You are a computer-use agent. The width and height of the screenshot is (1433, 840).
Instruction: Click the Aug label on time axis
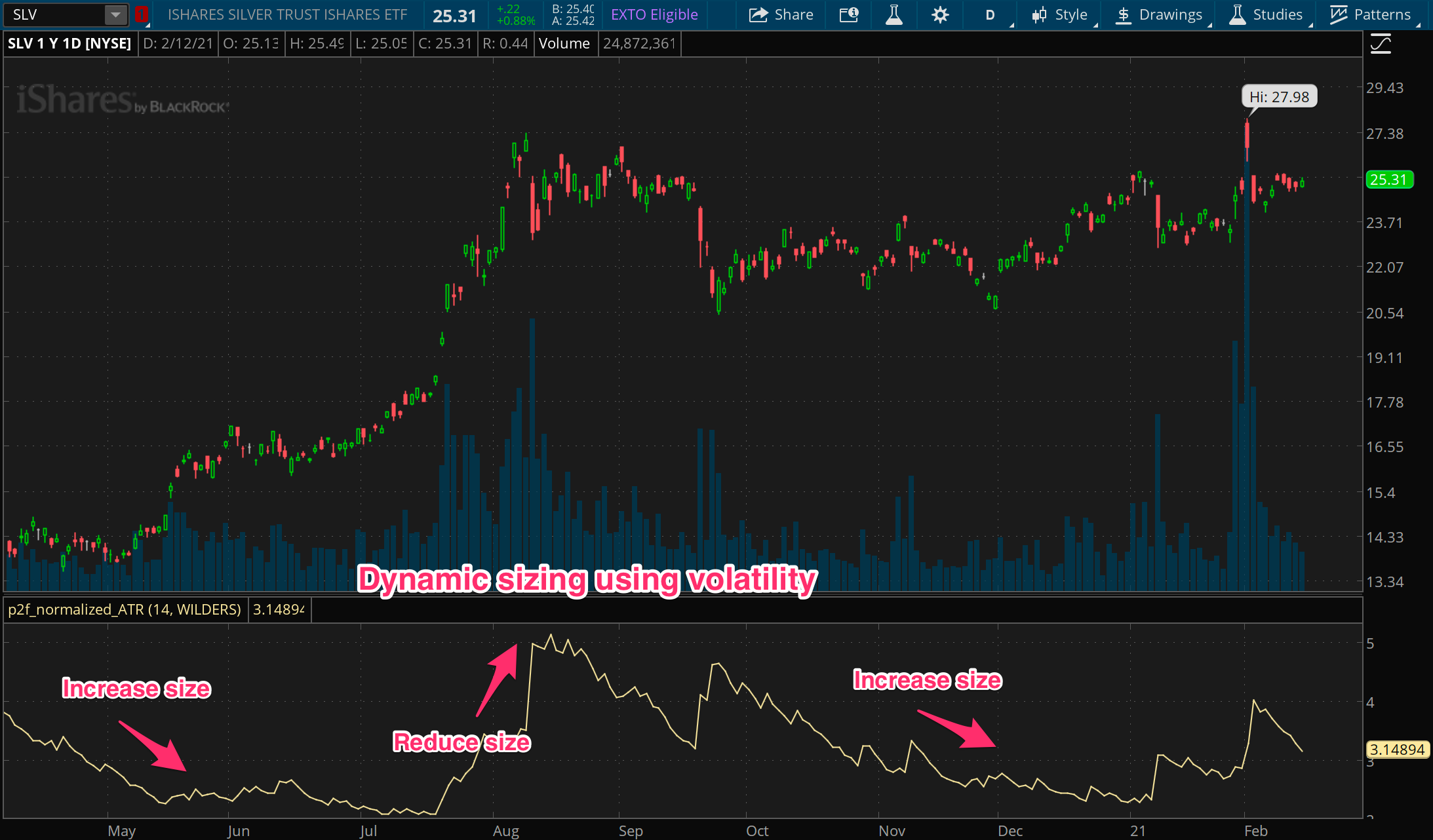tap(505, 831)
